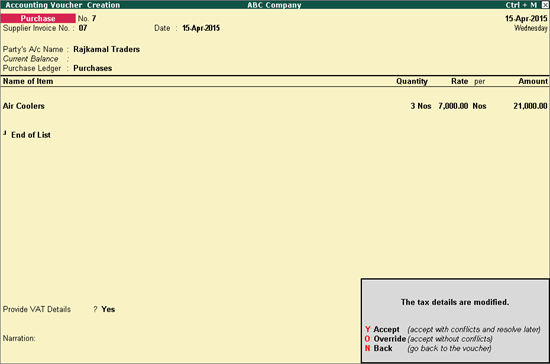The width and height of the screenshot is (550, 364).
Task: Select Accept option in tax details dialog
Action: pyautogui.click(x=386, y=329)
